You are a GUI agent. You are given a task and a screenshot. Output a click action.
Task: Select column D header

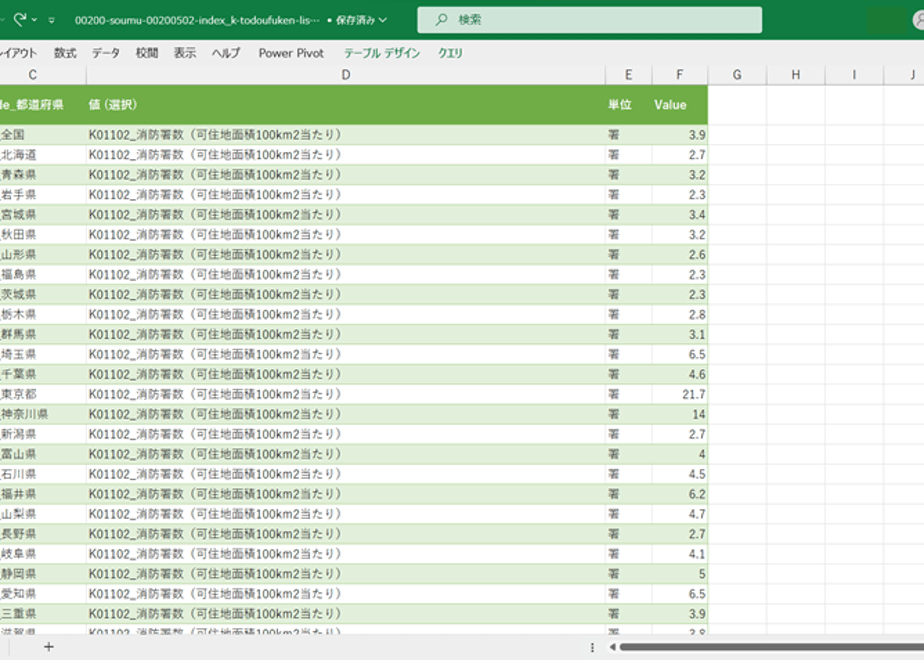pyautogui.click(x=346, y=75)
